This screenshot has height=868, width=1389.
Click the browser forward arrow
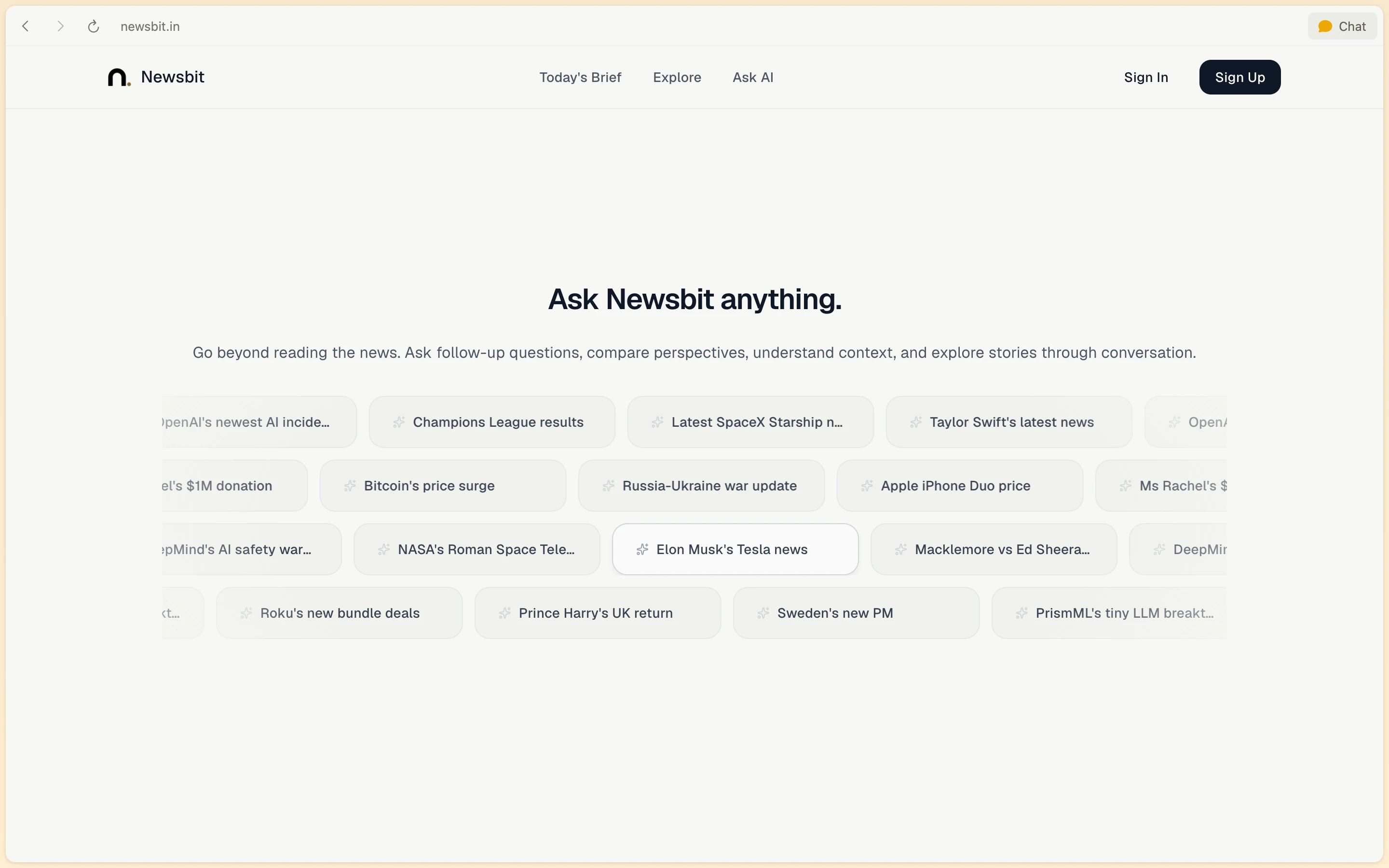coord(60,27)
